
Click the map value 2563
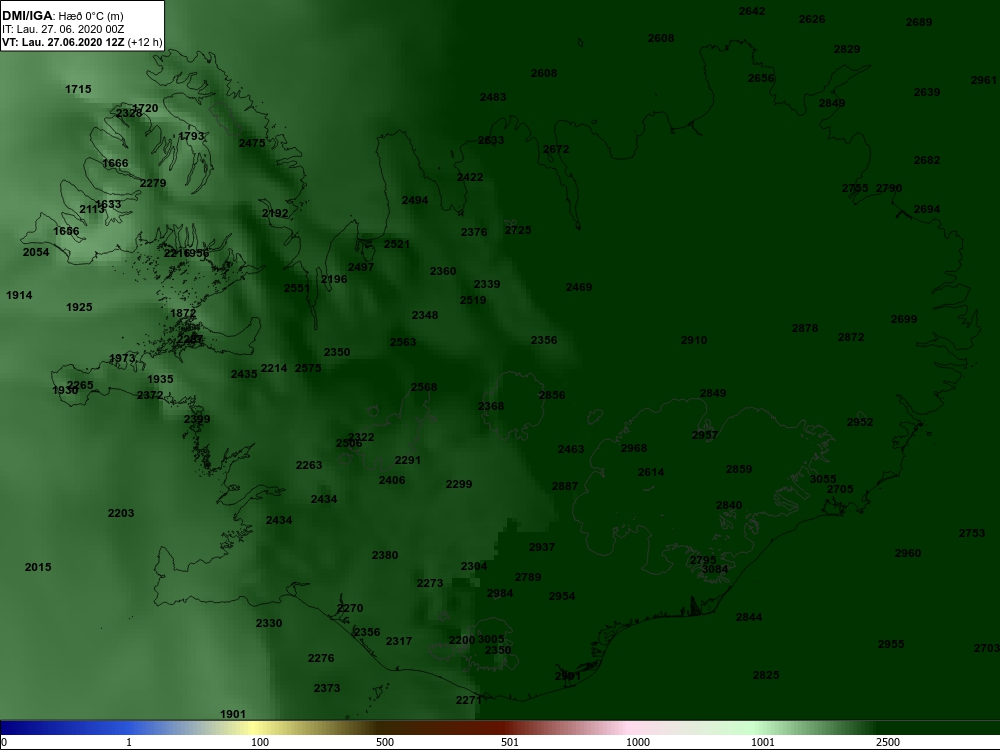click(403, 342)
